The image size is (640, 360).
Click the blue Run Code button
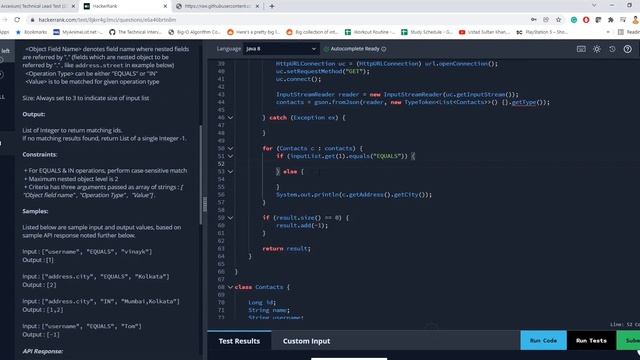tap(543, 340)
